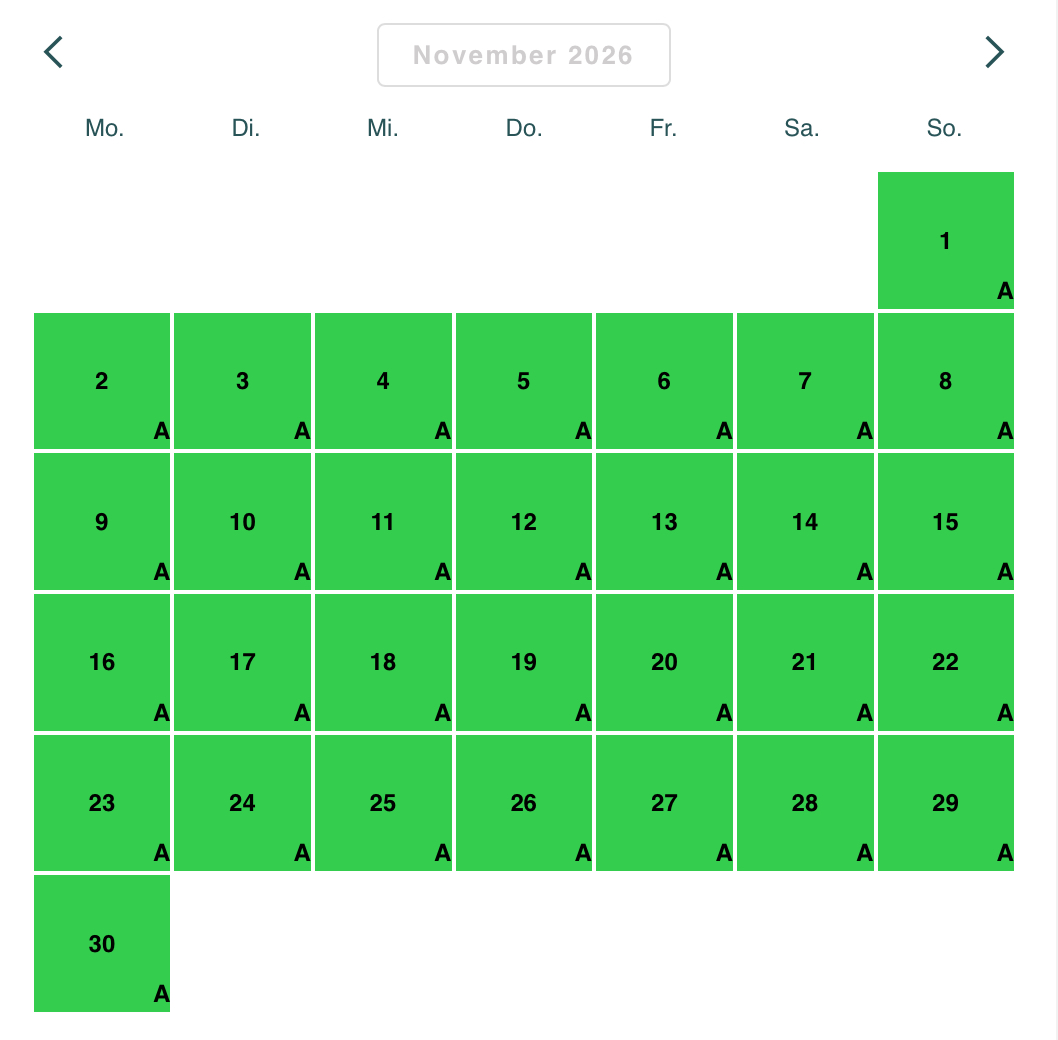
Task: Select November 18 date cell
Action: tap(383, 662)
